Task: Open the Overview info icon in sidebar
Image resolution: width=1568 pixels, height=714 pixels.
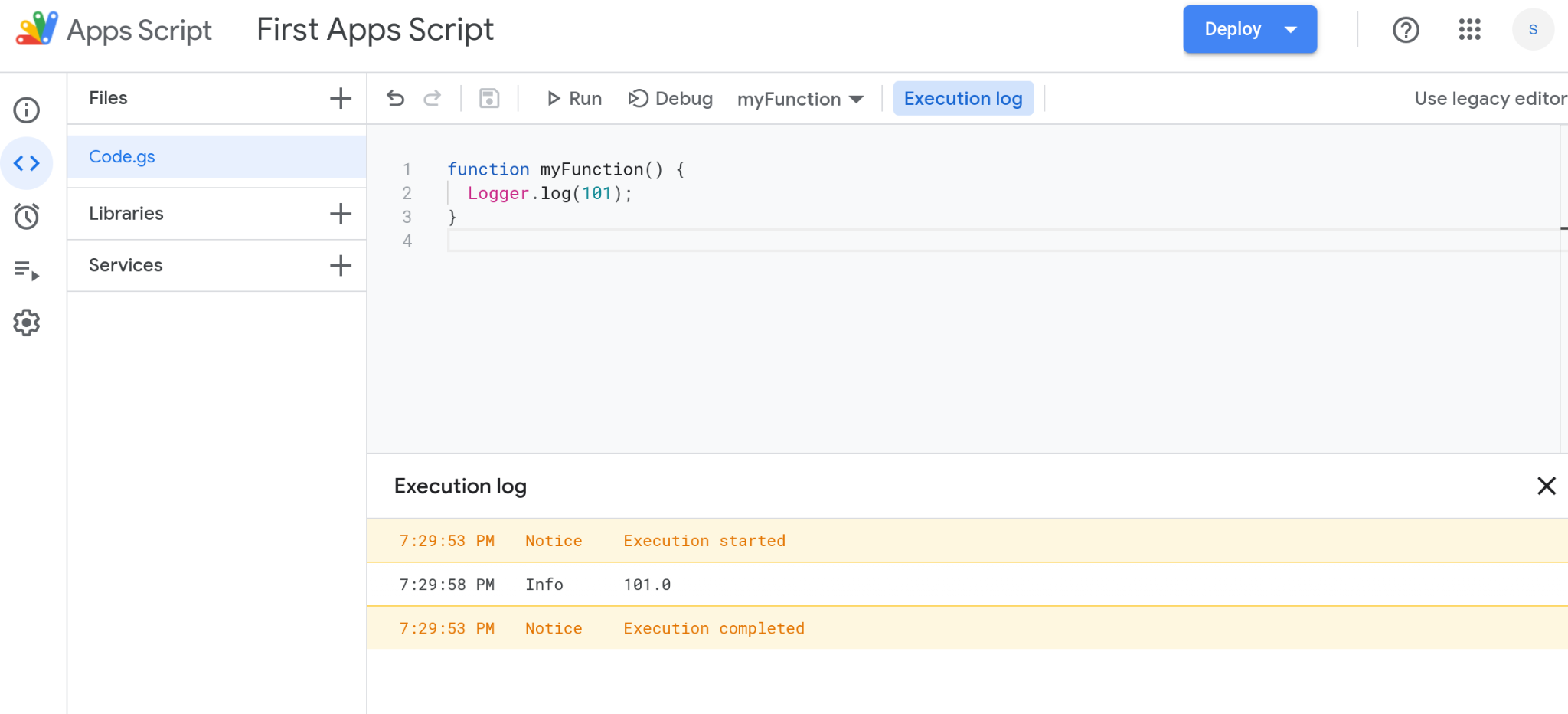Action: click(27, 110)
